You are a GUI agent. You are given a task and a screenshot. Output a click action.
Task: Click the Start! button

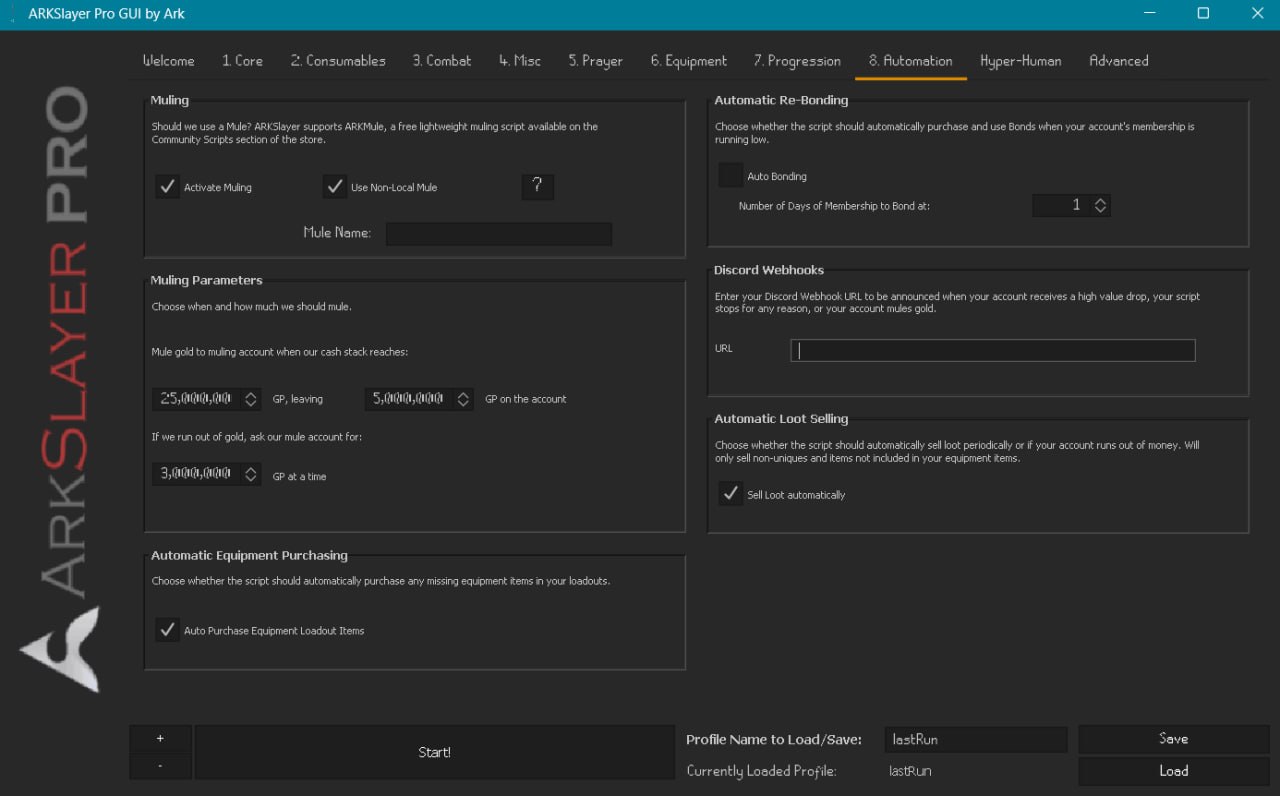coord(435,752)
